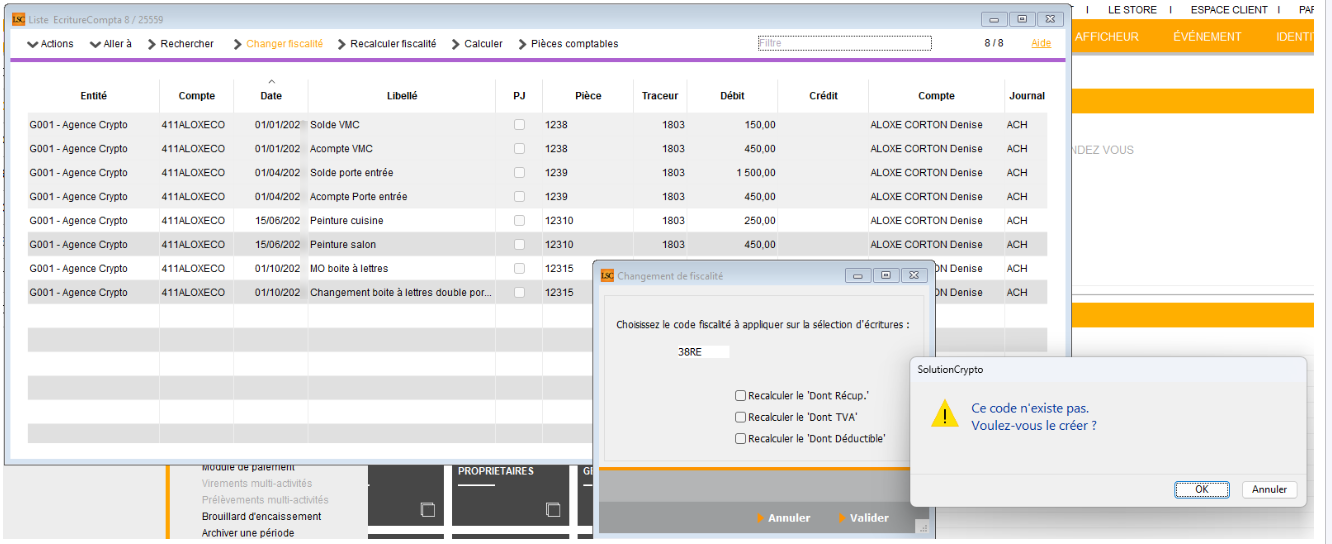Toggle the PJ checkbox for Solde VMC row
The height and width of the screenshot is (544, 1332).
(519, 125)
